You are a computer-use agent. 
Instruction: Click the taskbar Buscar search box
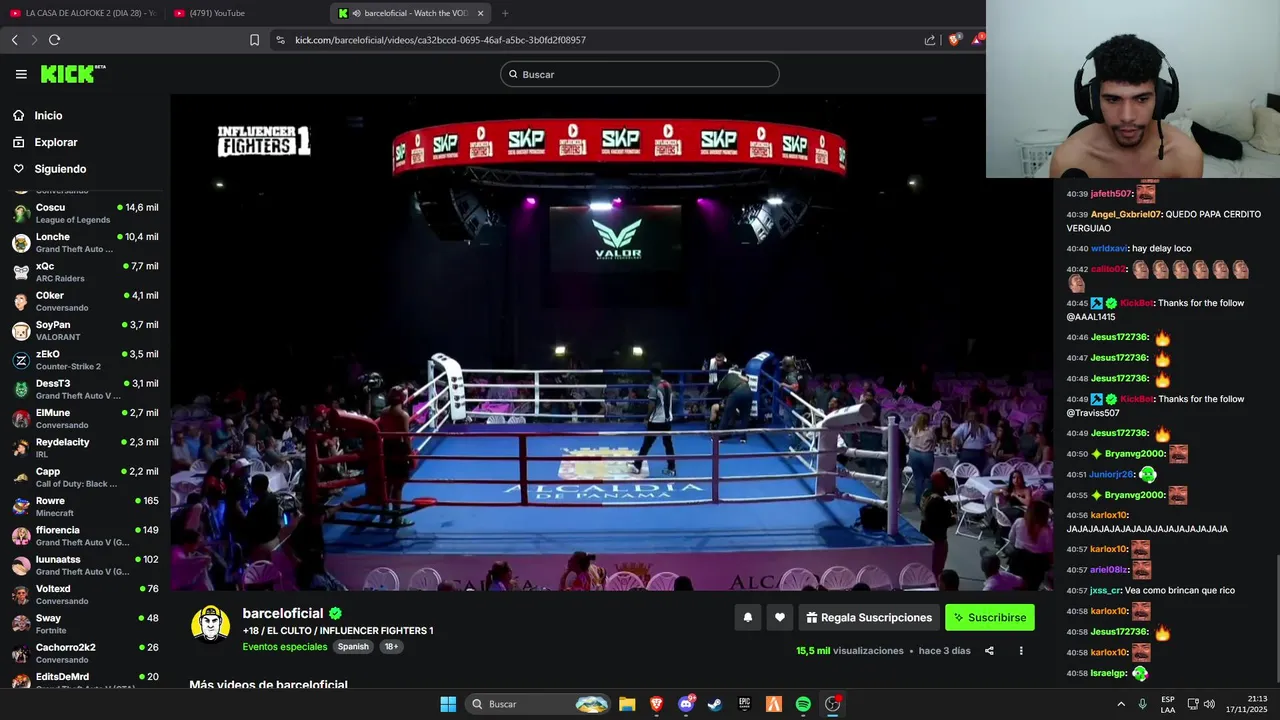tap(539, 704)
